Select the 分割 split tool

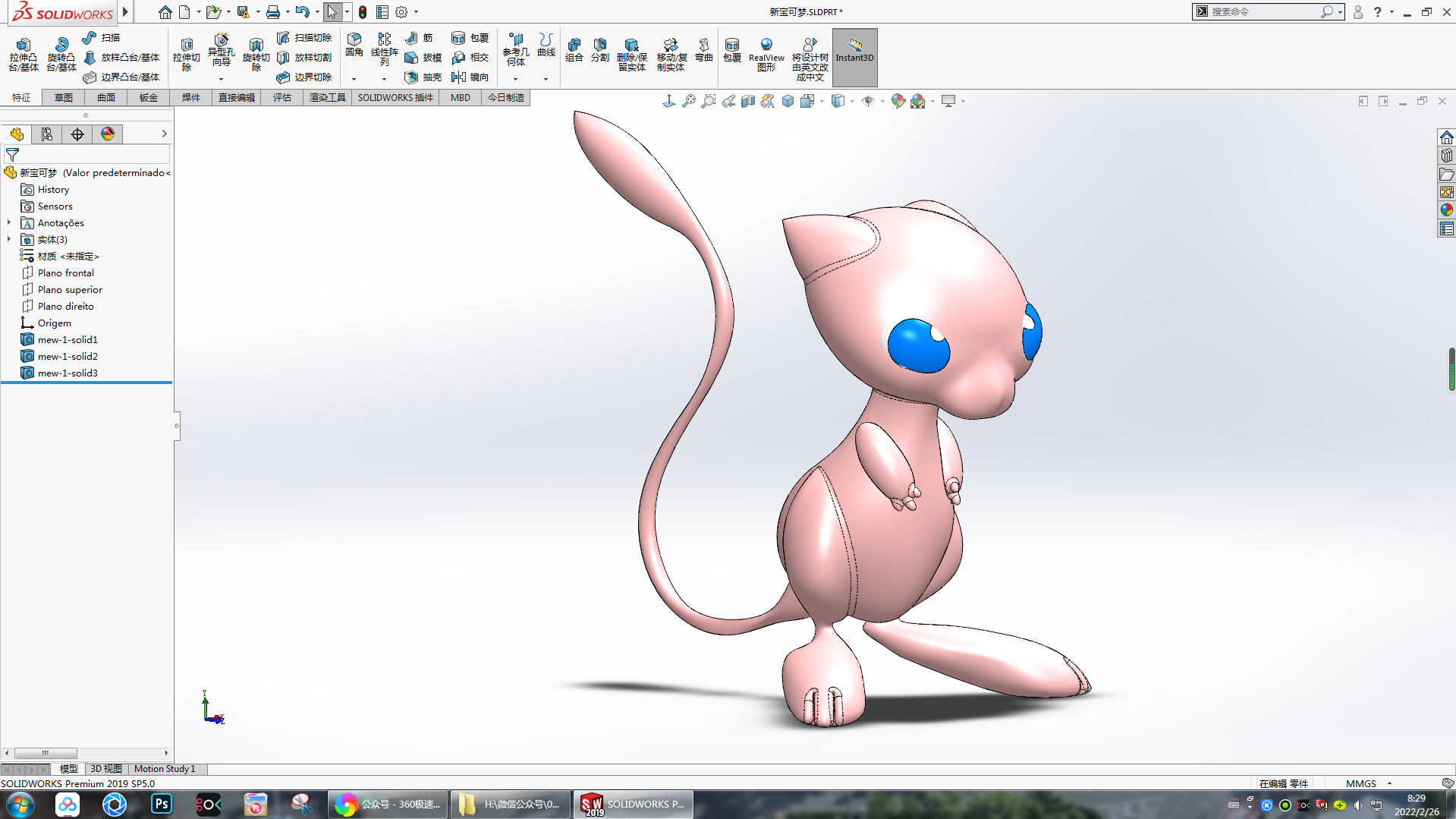click(x=600, y=49)
